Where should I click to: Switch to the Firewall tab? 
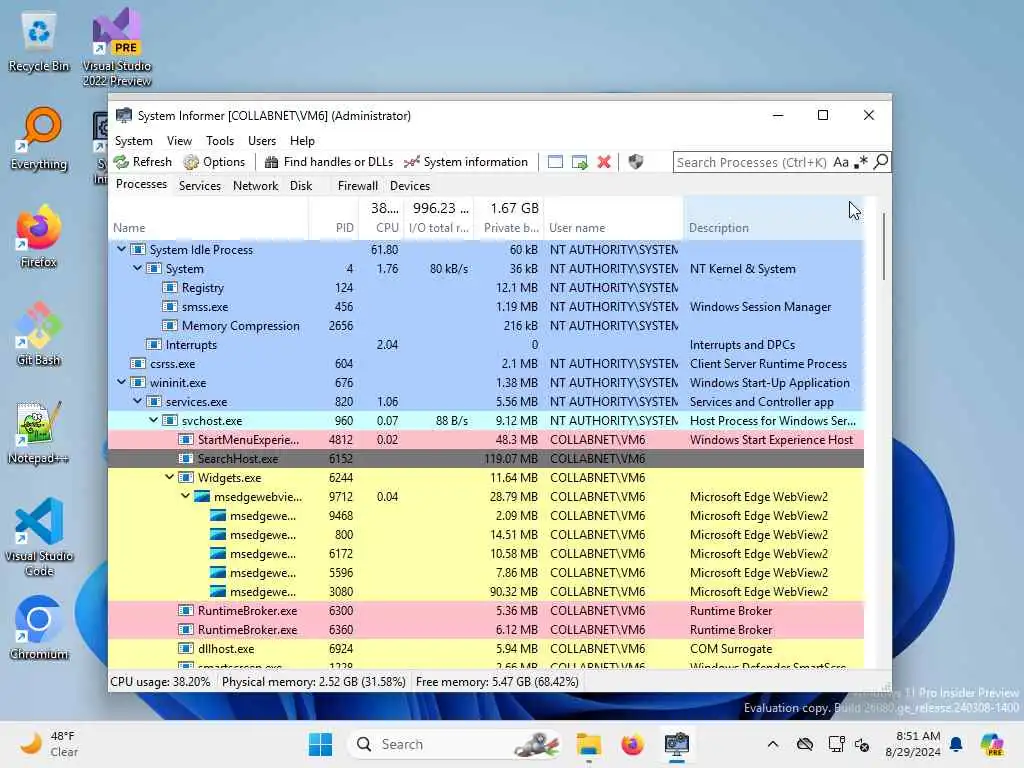(x=357, y=186)
